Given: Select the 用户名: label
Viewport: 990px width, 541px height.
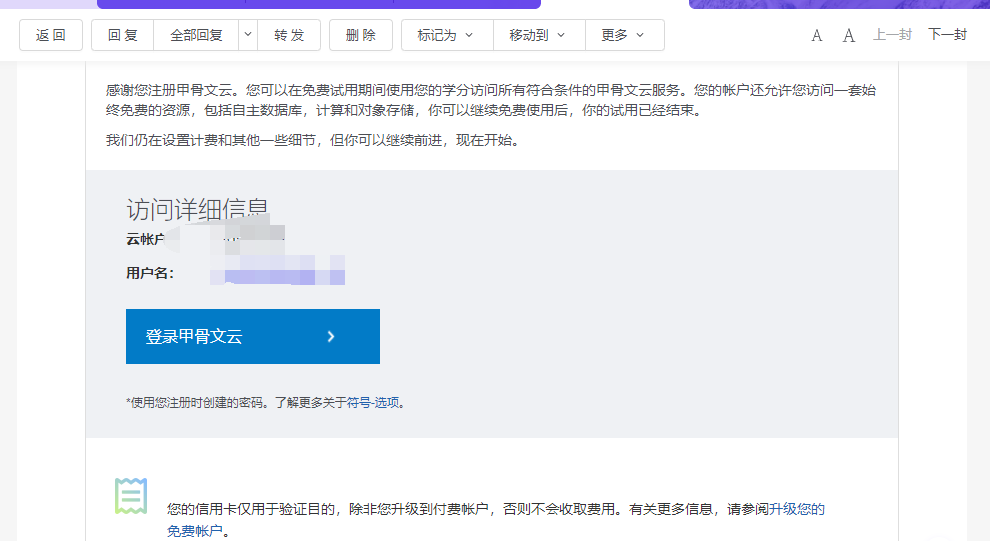Looking at the screenshot, I should pos(150,273).
